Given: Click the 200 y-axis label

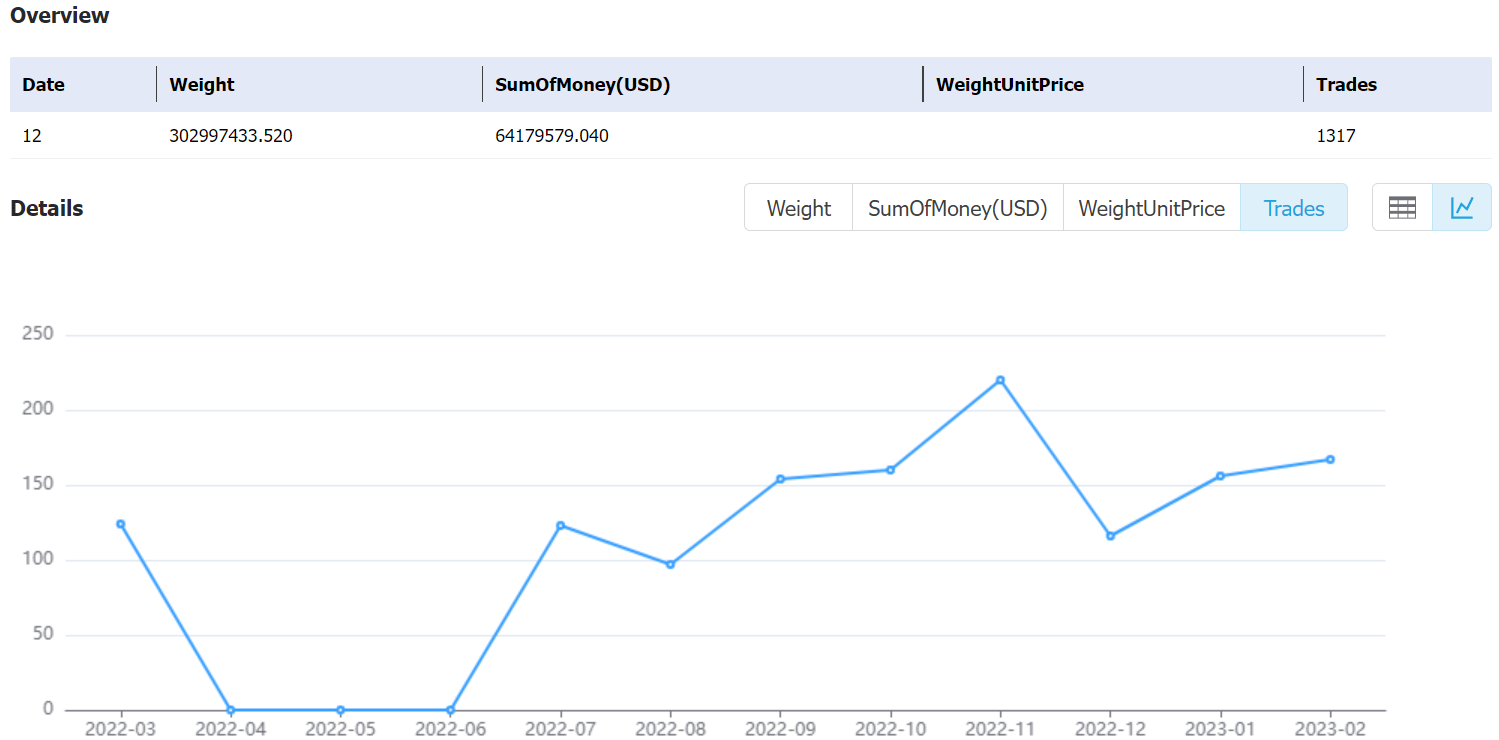Looking at the screenshot, I should click(37, 409).
